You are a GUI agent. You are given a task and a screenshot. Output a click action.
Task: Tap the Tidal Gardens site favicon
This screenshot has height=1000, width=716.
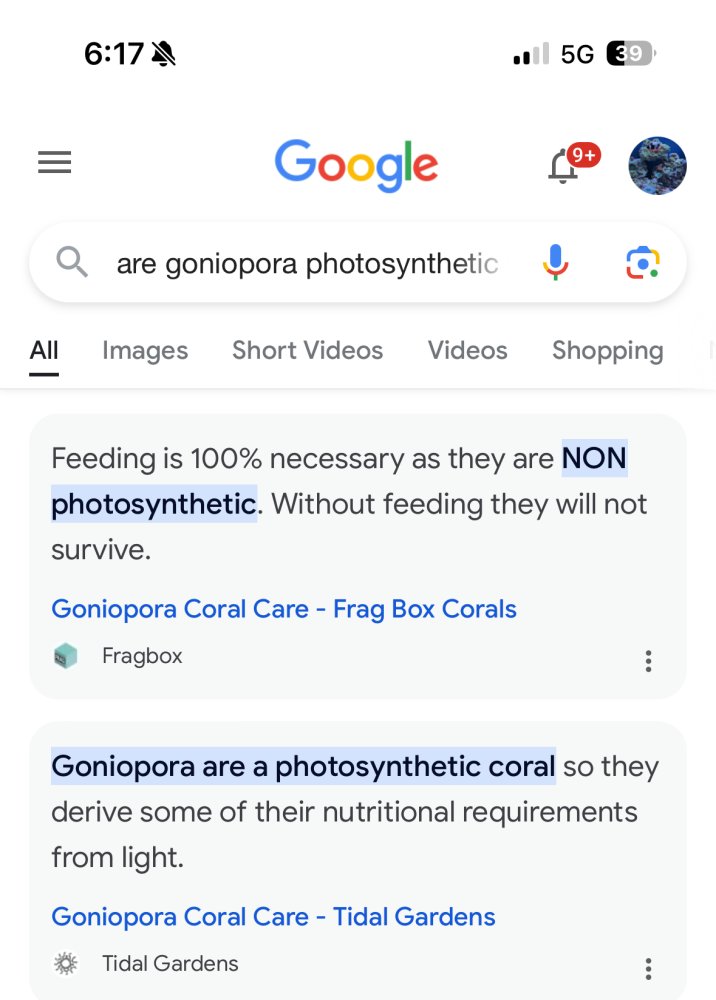66,964
